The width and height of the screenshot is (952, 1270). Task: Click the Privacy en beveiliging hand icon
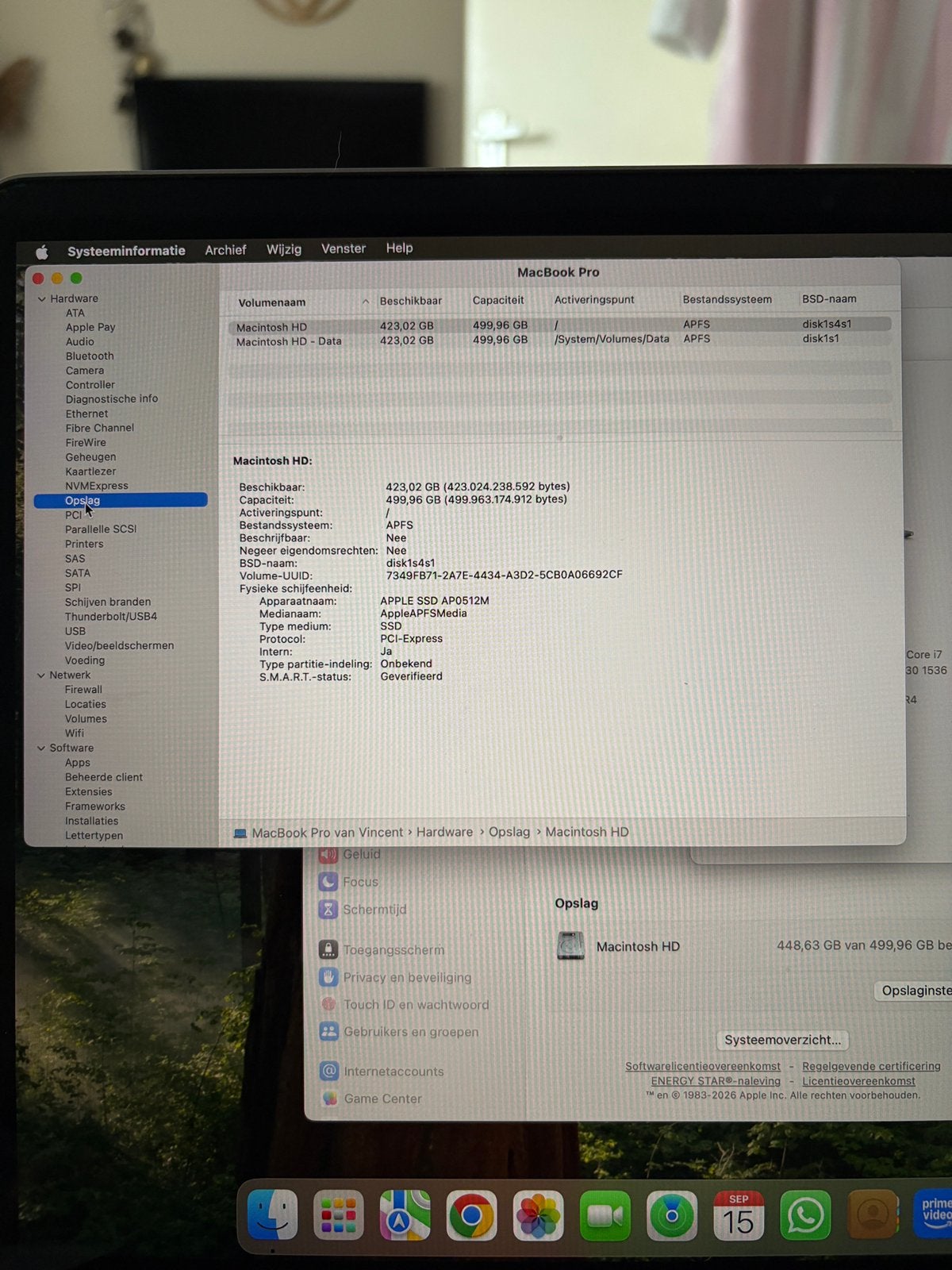point(328,977)
